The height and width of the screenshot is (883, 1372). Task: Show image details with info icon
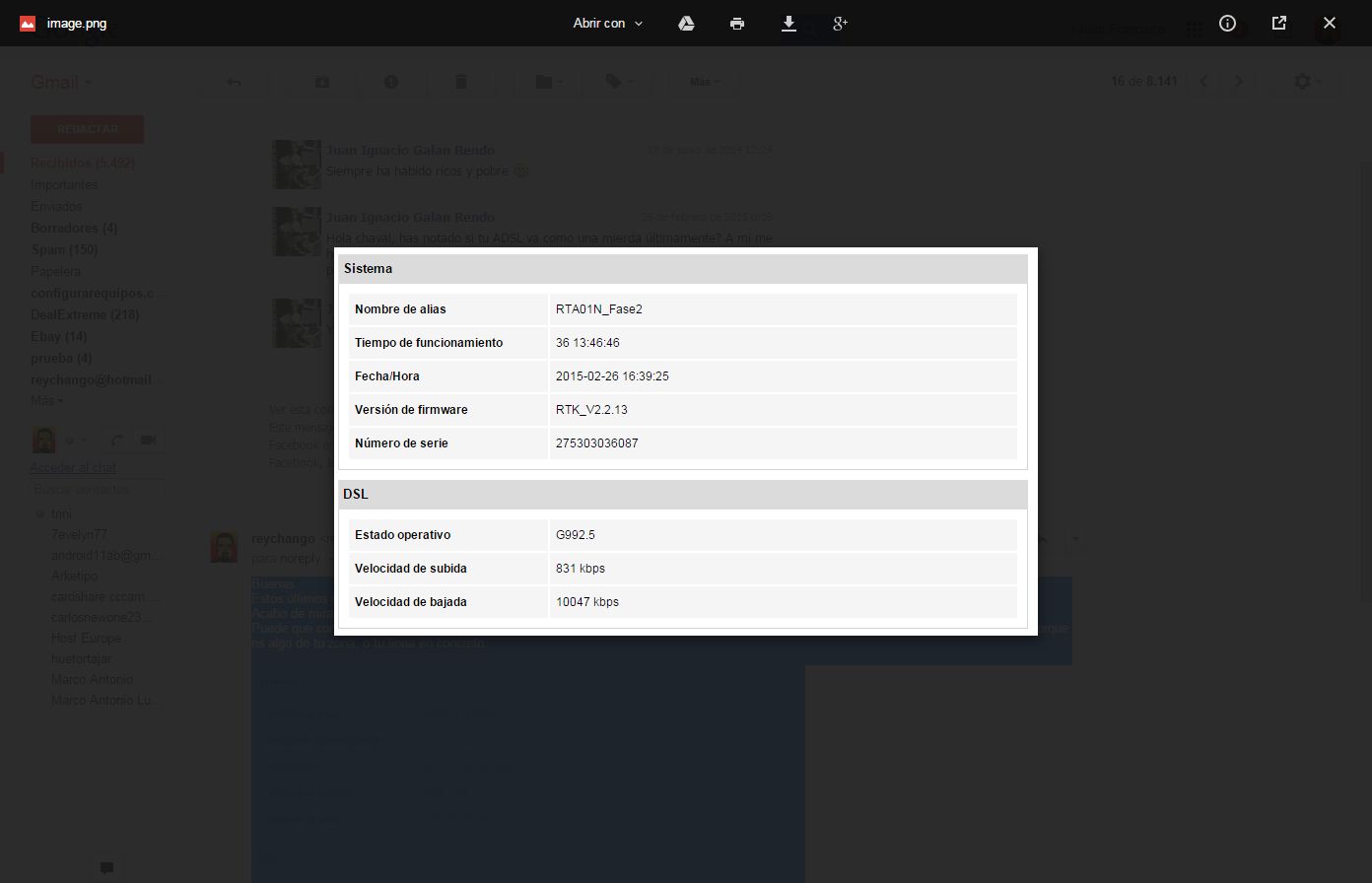tap(1227, 24)
